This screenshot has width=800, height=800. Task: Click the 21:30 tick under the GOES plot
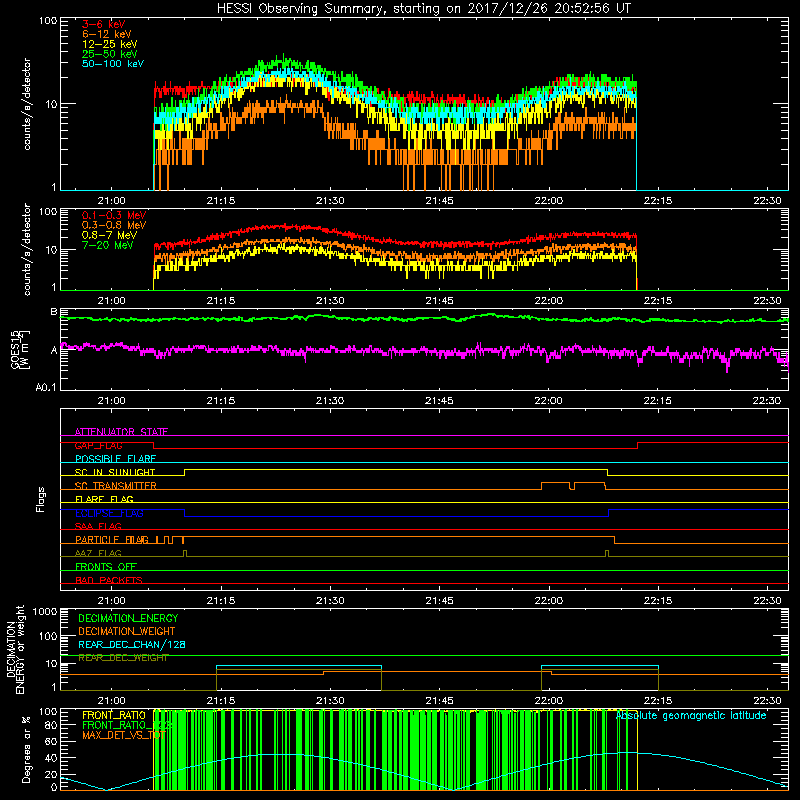point(330,401)
